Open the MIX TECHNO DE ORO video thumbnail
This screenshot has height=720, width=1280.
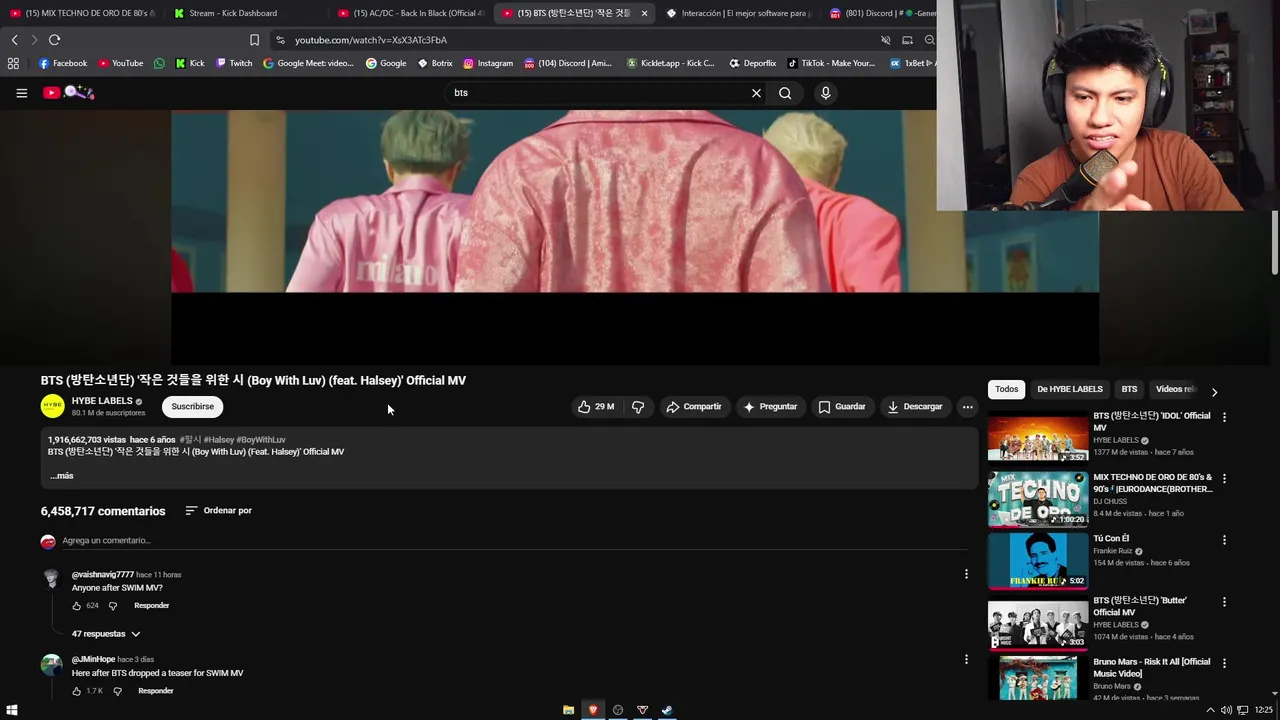pos(1038,499)
